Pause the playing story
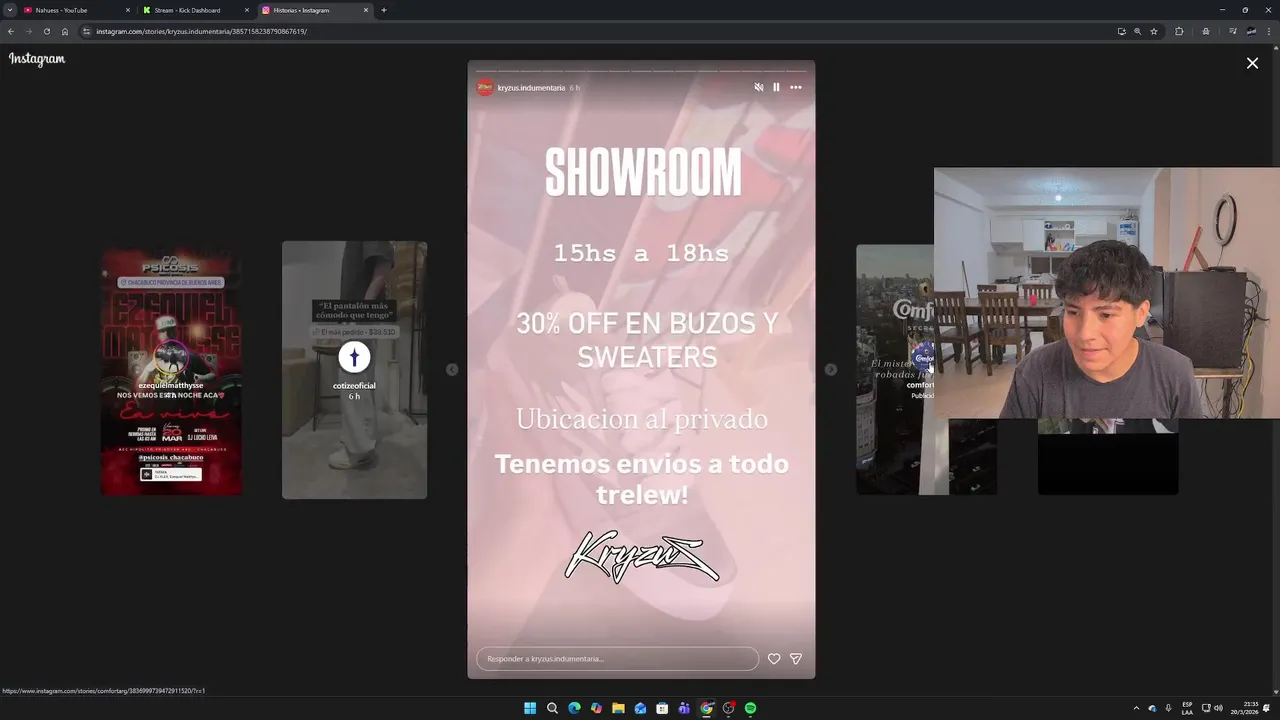The width and height of the screenshot is (1280, 720). click(776, 87)
